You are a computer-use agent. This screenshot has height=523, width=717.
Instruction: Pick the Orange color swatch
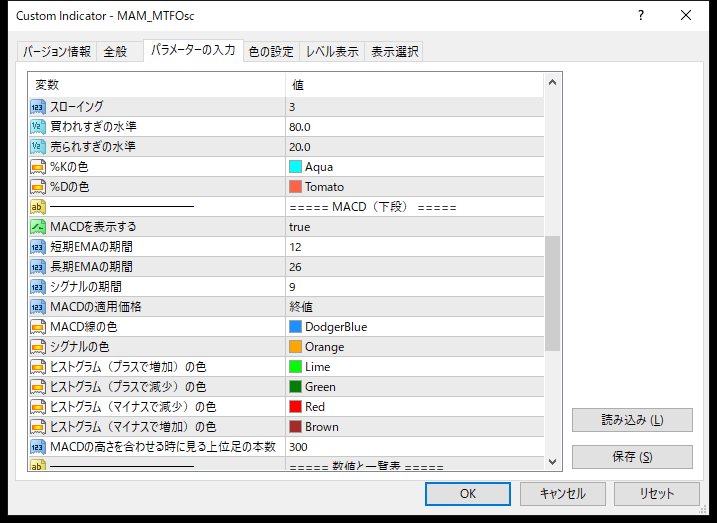295,347
